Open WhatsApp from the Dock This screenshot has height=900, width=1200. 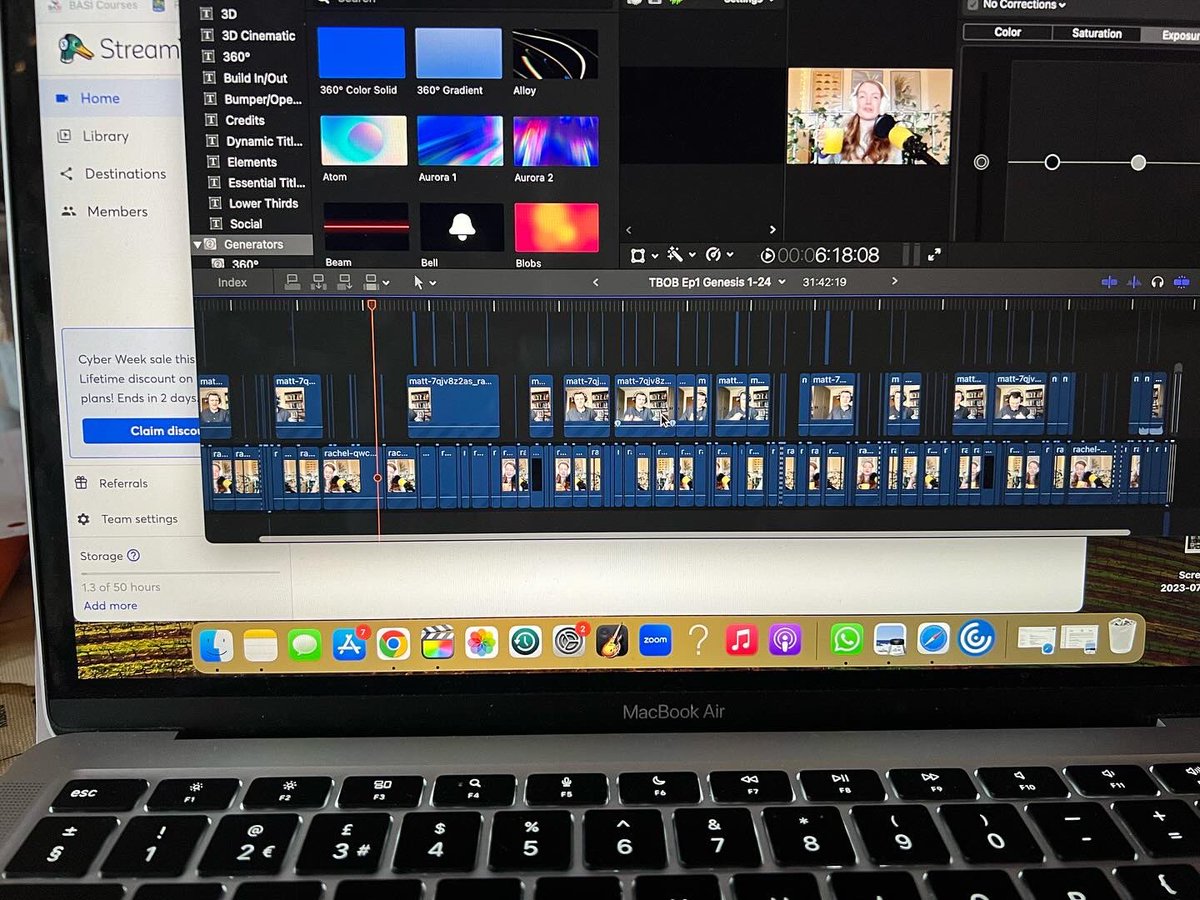click(x=846, y=639)
